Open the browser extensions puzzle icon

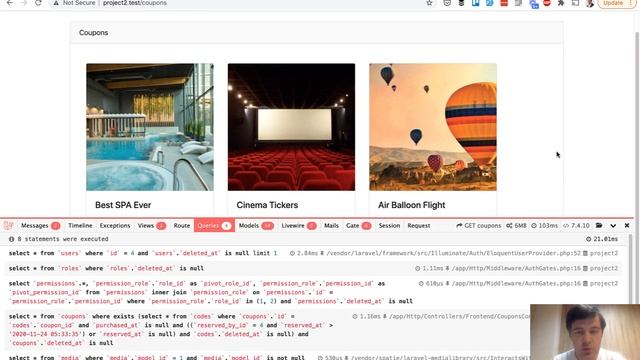(561, 3)
